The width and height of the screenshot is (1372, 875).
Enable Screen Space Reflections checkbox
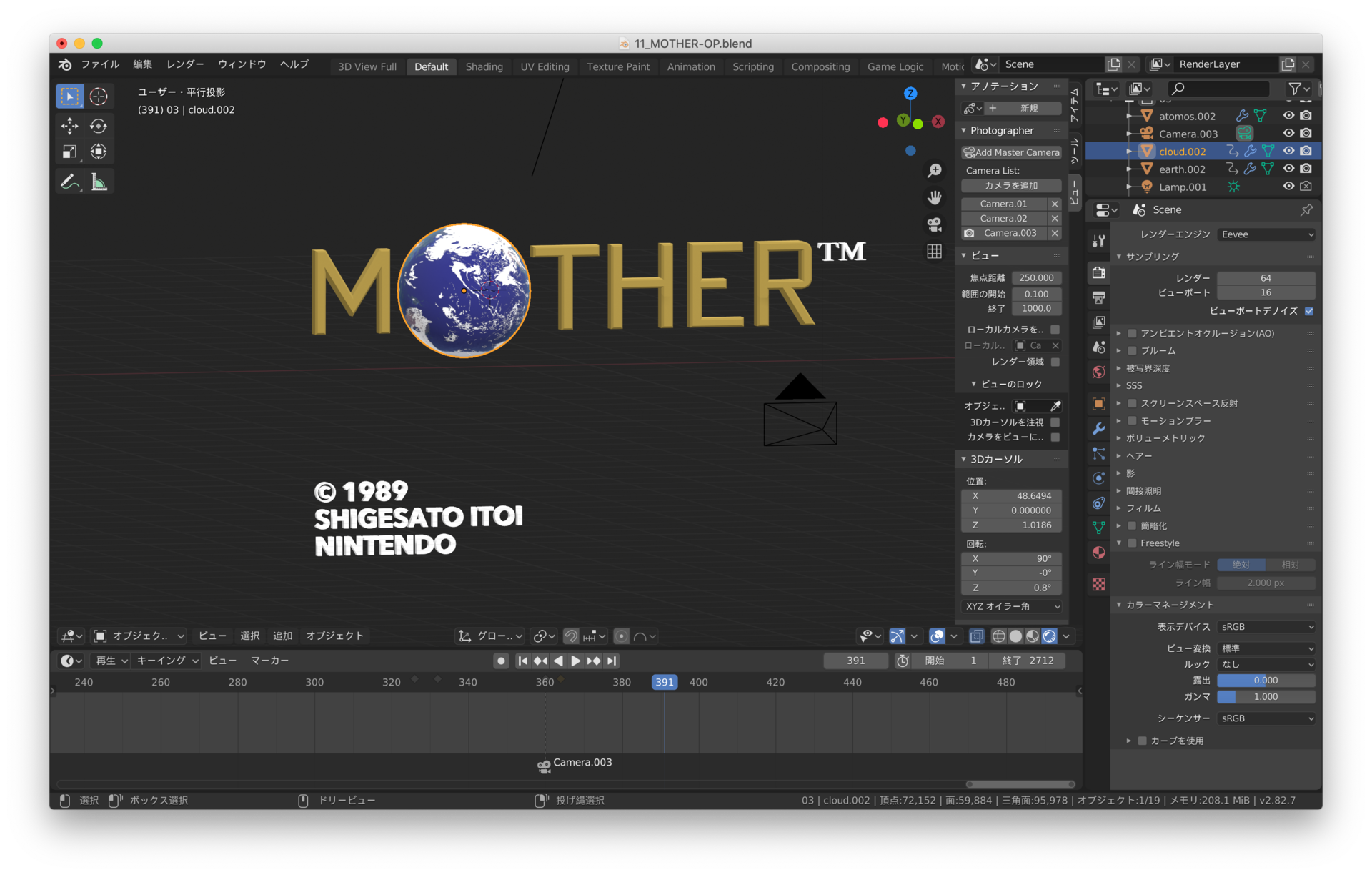point(1132,404)
